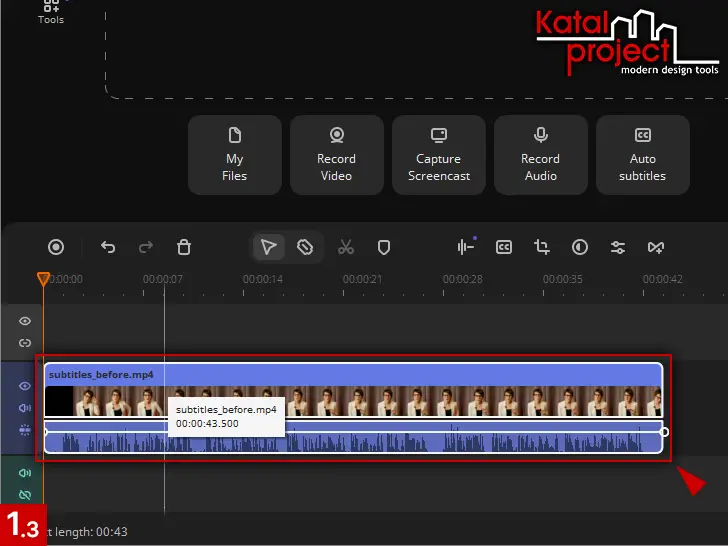Select the subtitles_before.mp4 clip title bar

350,374
